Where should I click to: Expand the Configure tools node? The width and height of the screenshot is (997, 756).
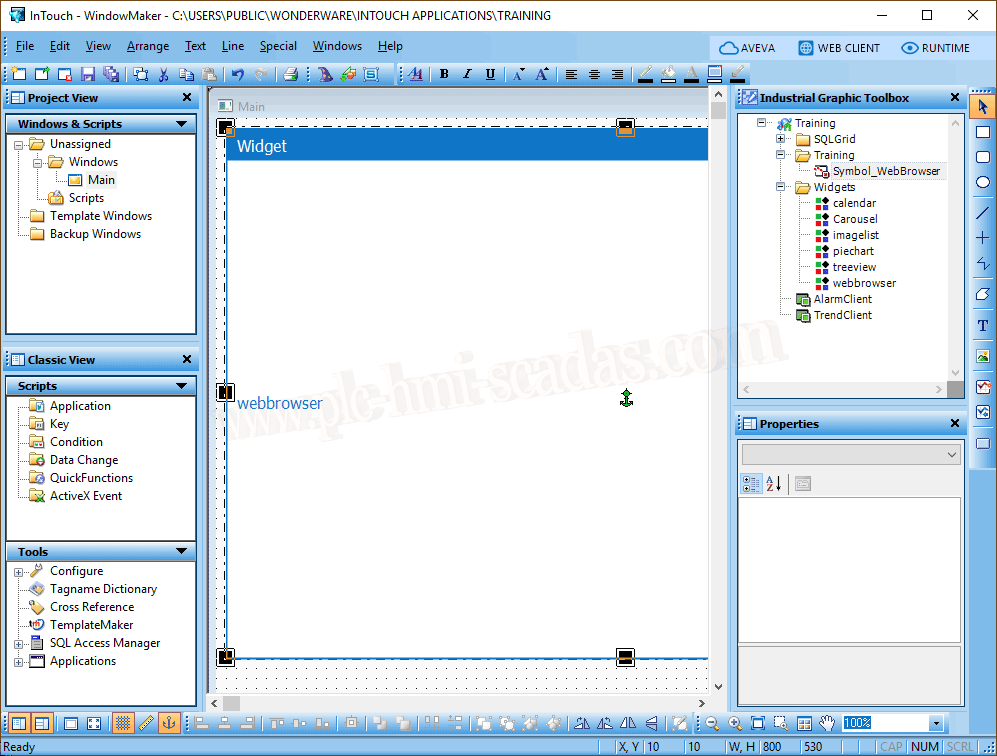18,572
